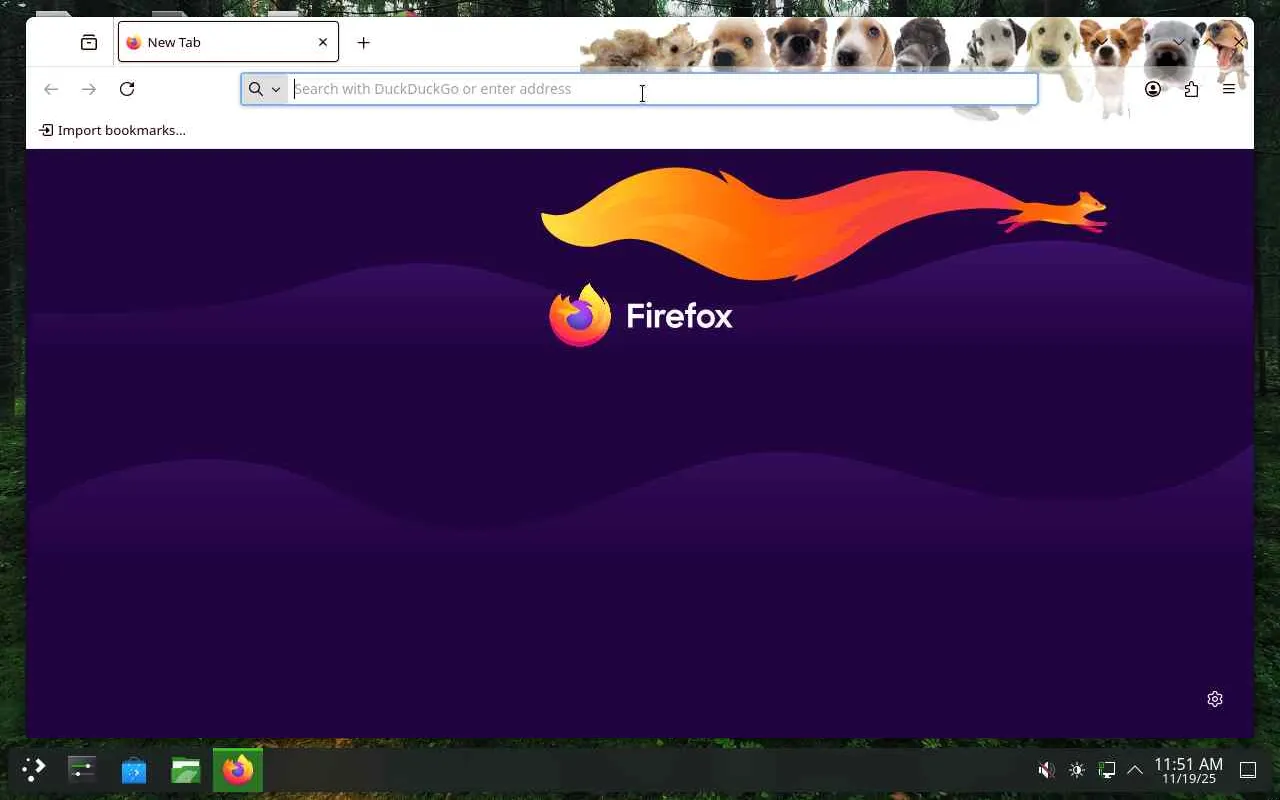This screenshot has height=800, width=1280.
Task: Close the New Tab tab
Action: click(x=322, y=42)
